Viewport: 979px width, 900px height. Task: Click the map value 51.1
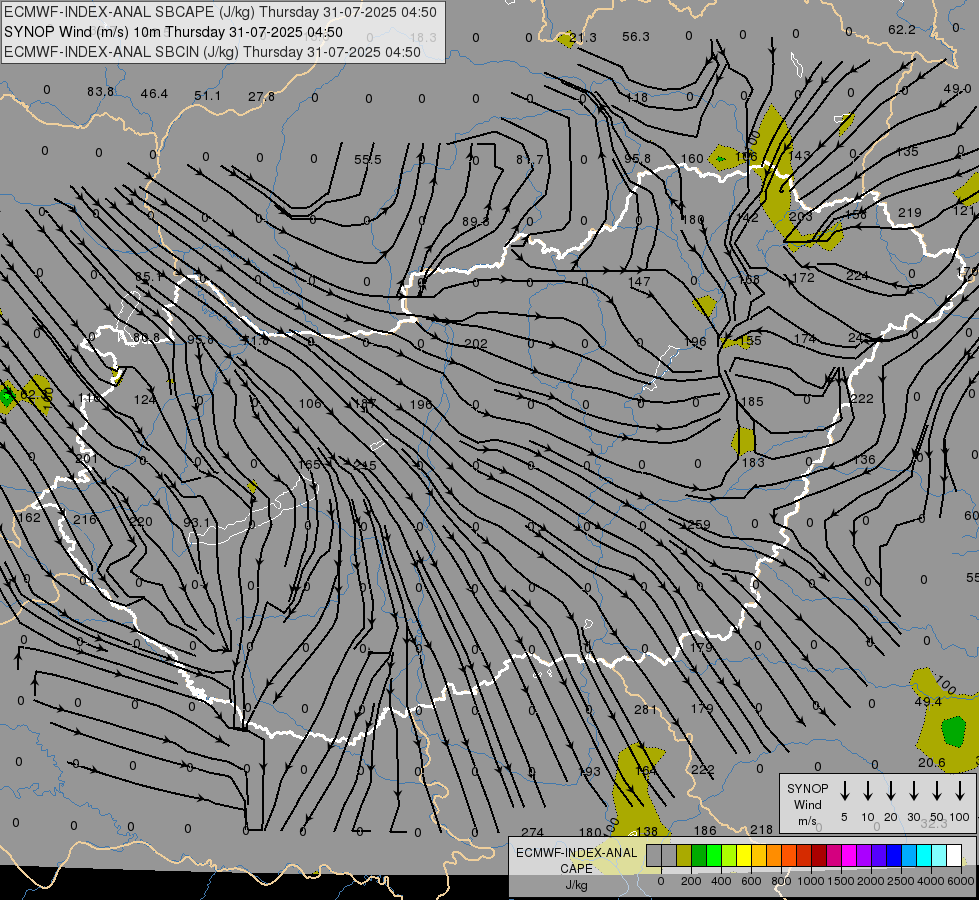pyautogui.click(x=207, y=96)
